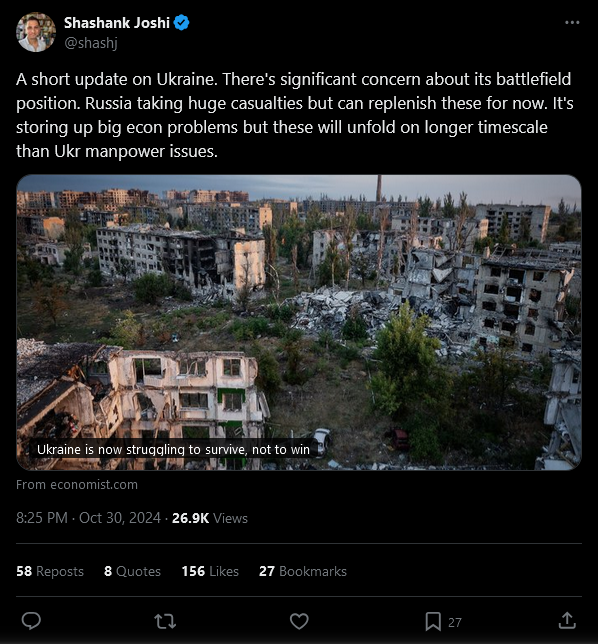Like the post with the heart icon

coord(299,621)
